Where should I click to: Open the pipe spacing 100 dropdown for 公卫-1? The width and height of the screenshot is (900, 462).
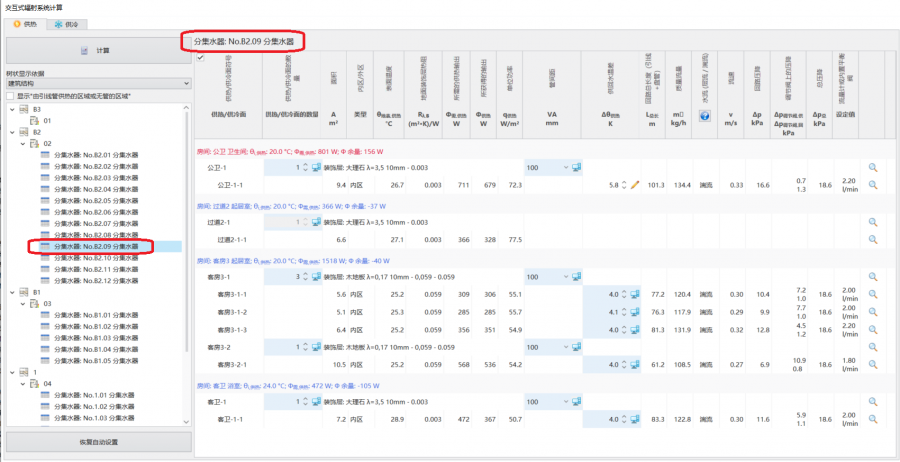point(565,167)
